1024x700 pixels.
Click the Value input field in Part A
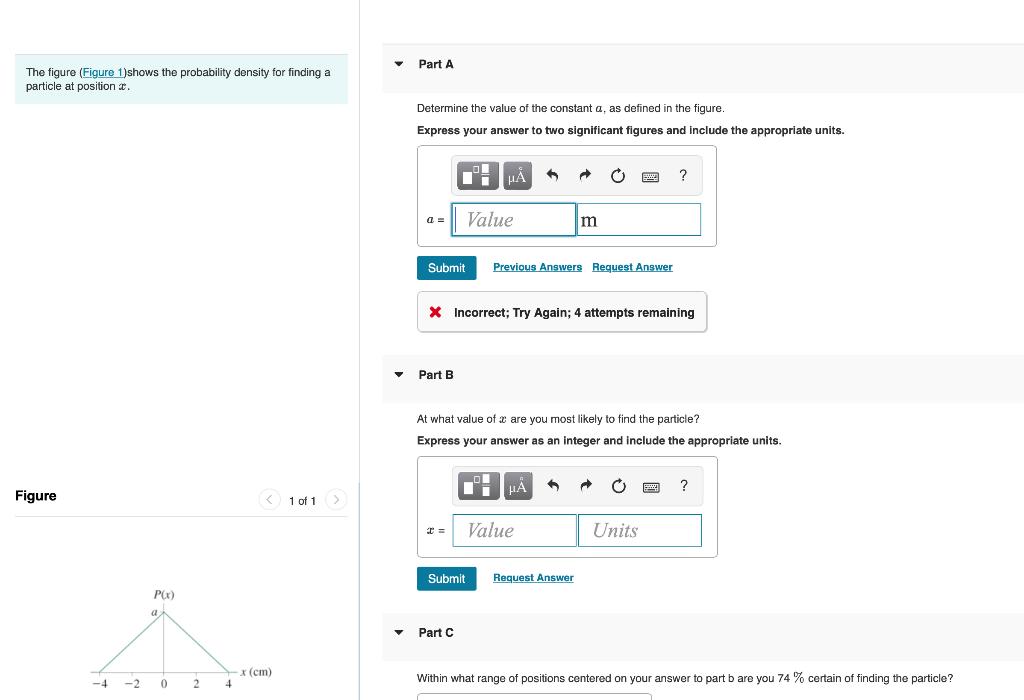tap(514, 219)
